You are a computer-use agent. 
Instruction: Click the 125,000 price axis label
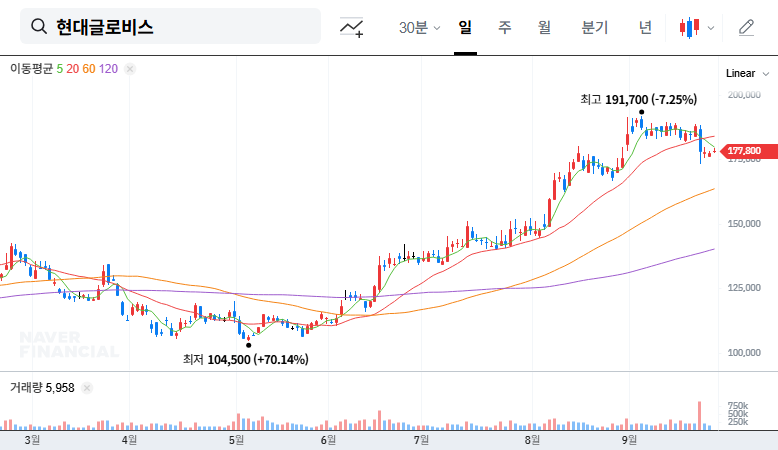pyautogui.click(x=744, y=288)
